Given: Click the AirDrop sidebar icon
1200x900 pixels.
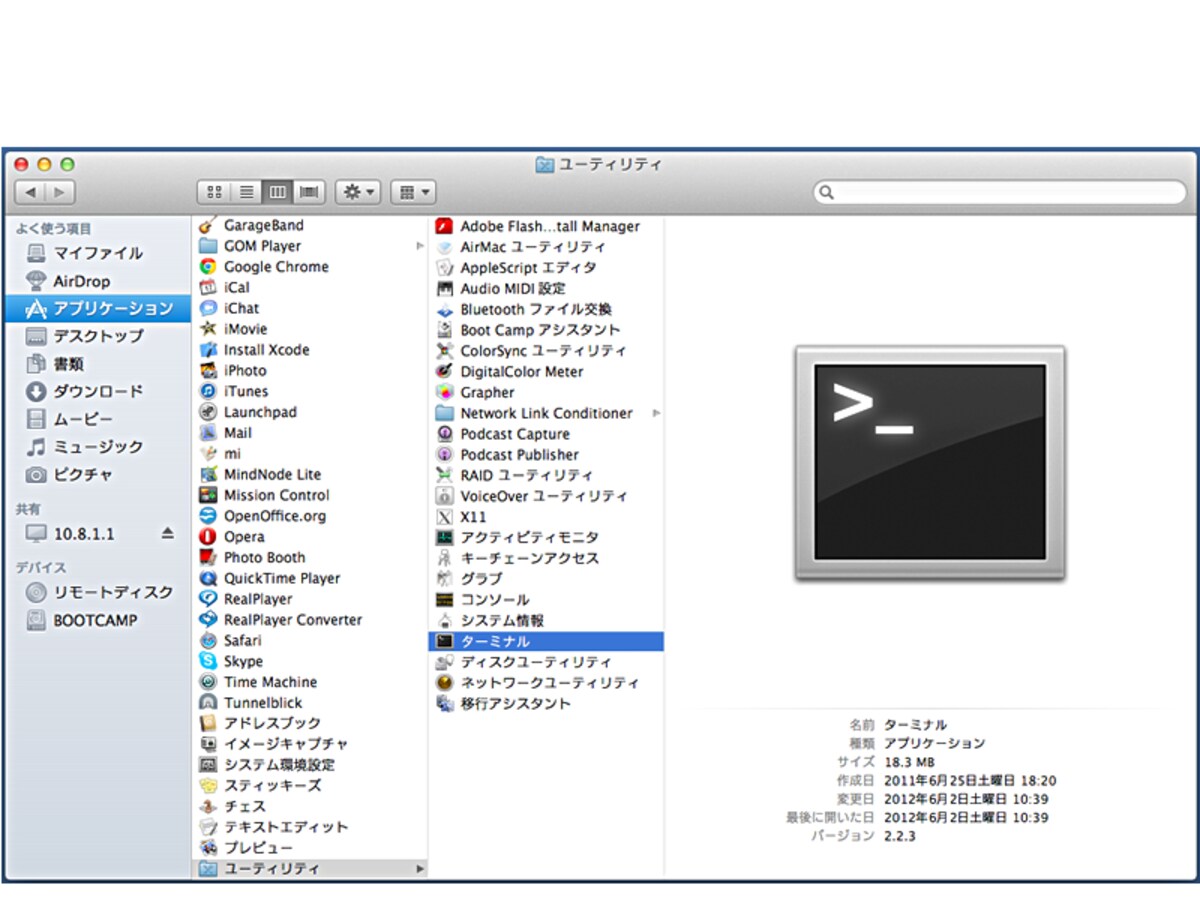Looking at the screenshot, I should (36, 281).
